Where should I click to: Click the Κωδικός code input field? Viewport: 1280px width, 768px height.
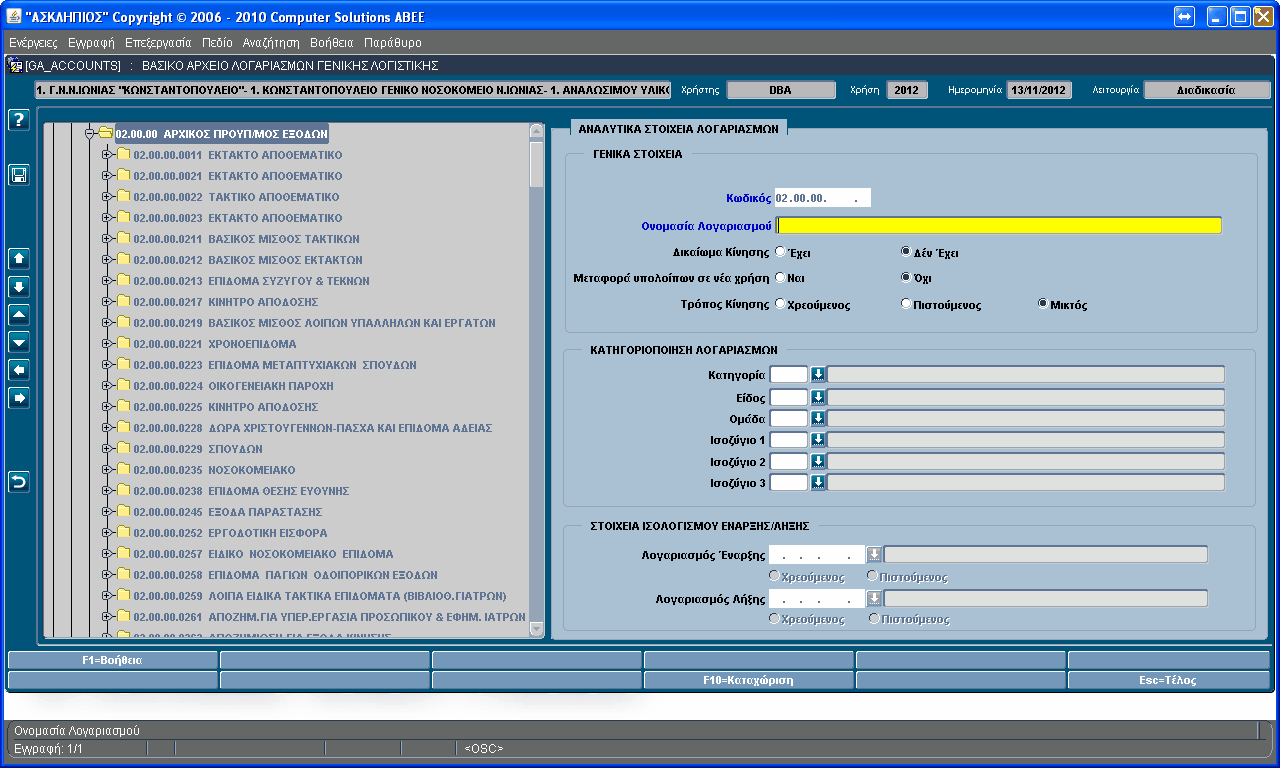tap(823, 198)
